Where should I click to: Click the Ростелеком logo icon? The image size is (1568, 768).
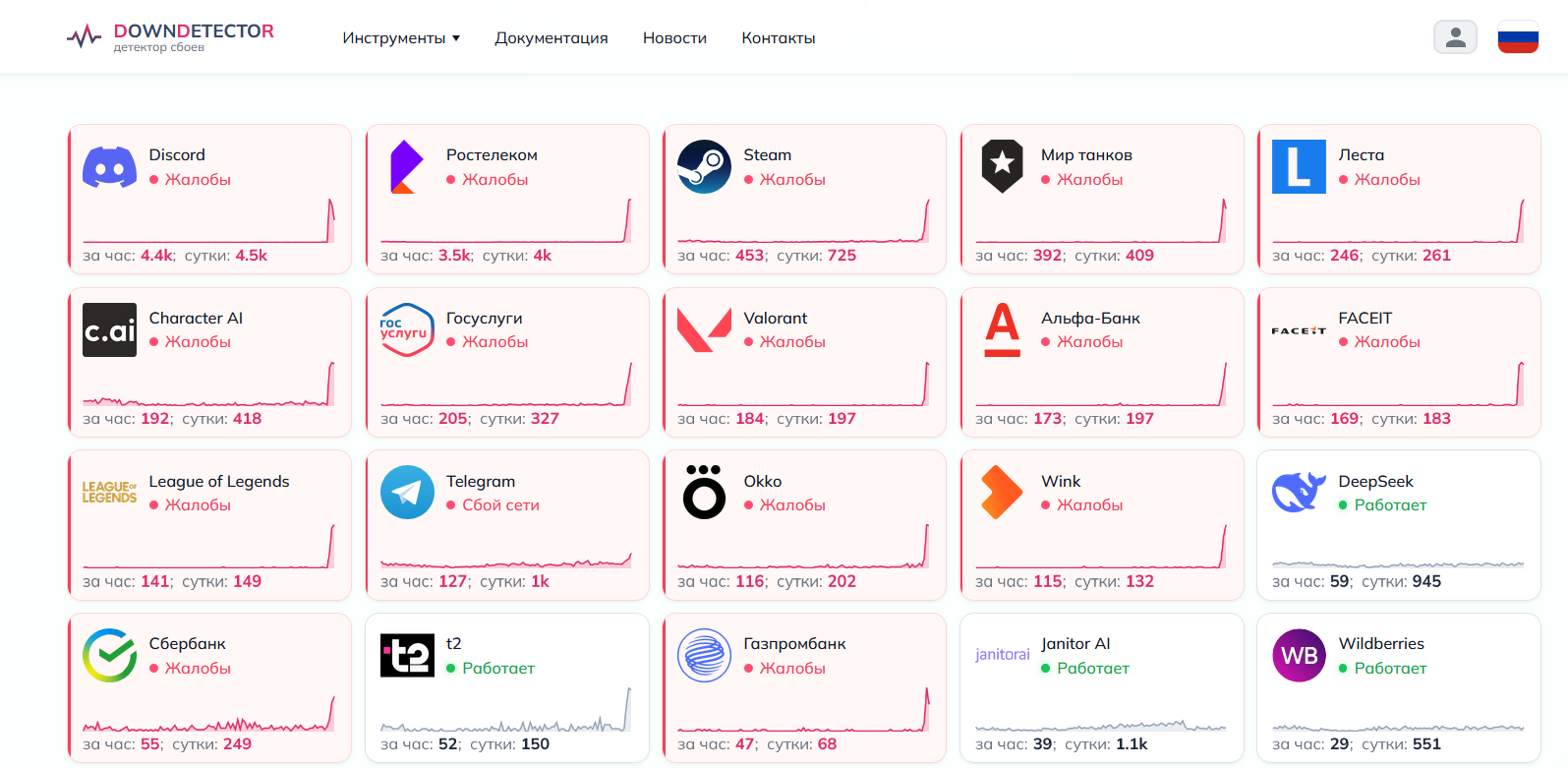pos(407,167)
